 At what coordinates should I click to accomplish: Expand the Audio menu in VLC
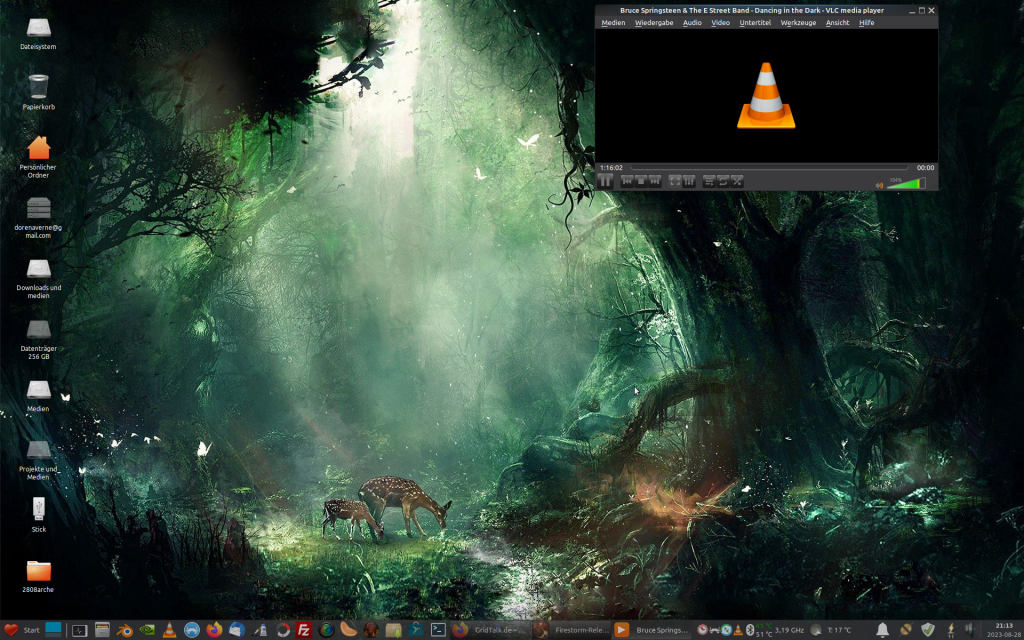(x=692, y=22)
